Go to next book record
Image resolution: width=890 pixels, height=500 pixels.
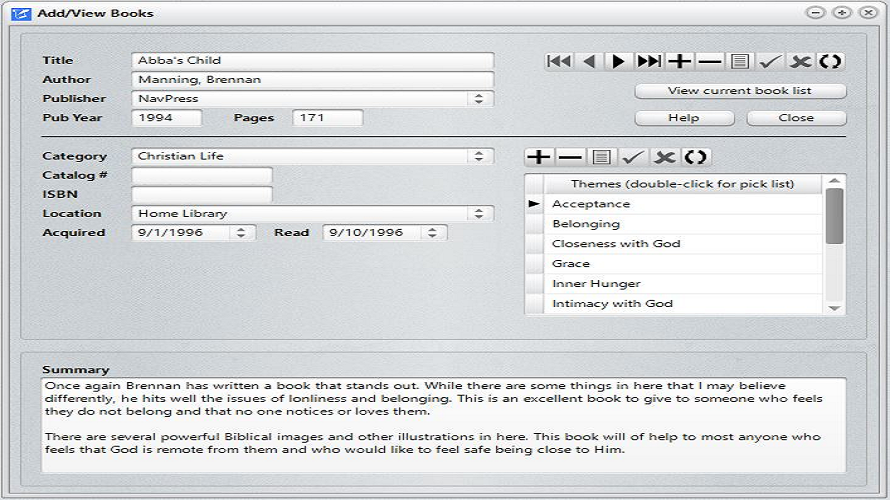pos(619,61)
